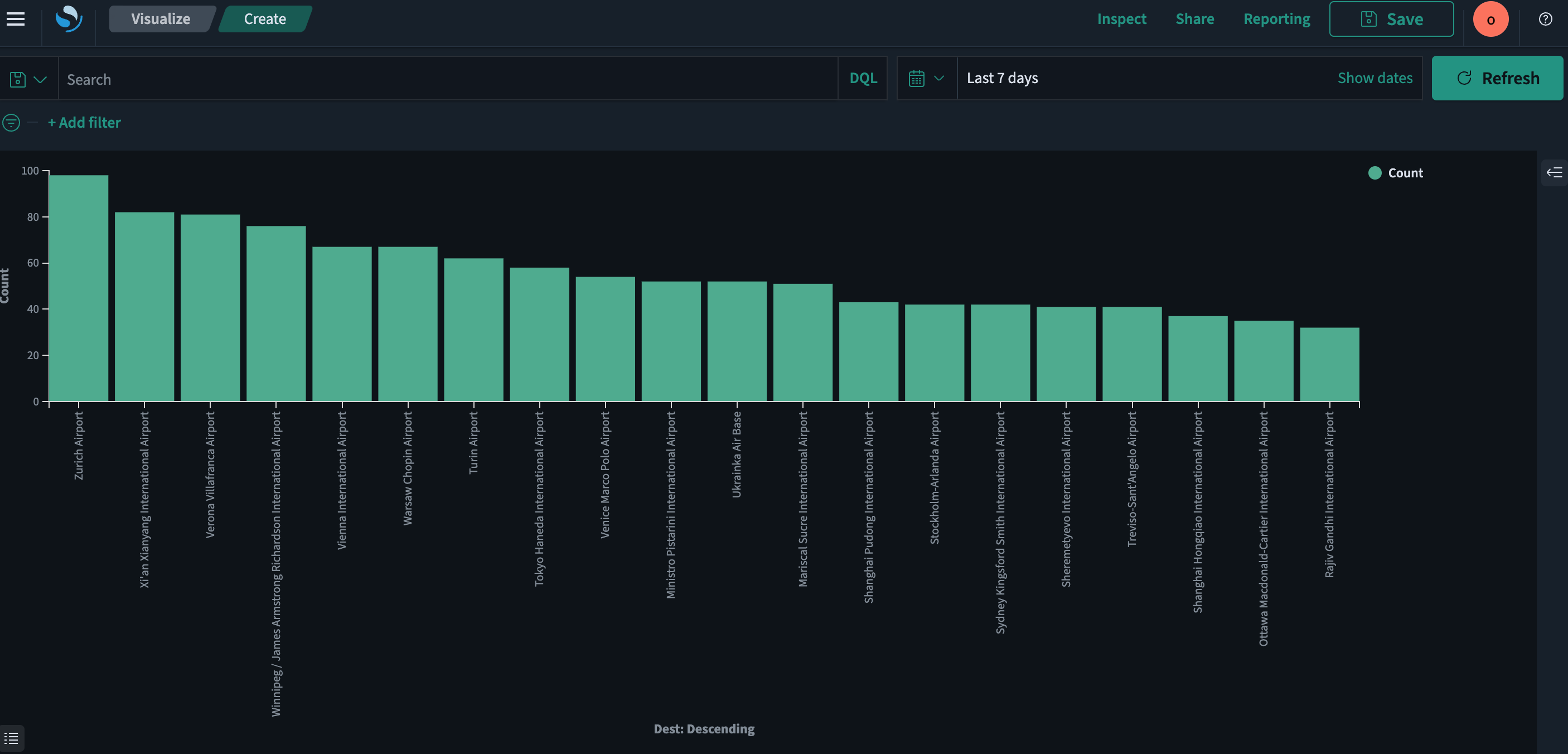Viewport: 1568px width, 754px height.
Task: Click the hamburger navigation menu icon
Action: click(15, 19)
